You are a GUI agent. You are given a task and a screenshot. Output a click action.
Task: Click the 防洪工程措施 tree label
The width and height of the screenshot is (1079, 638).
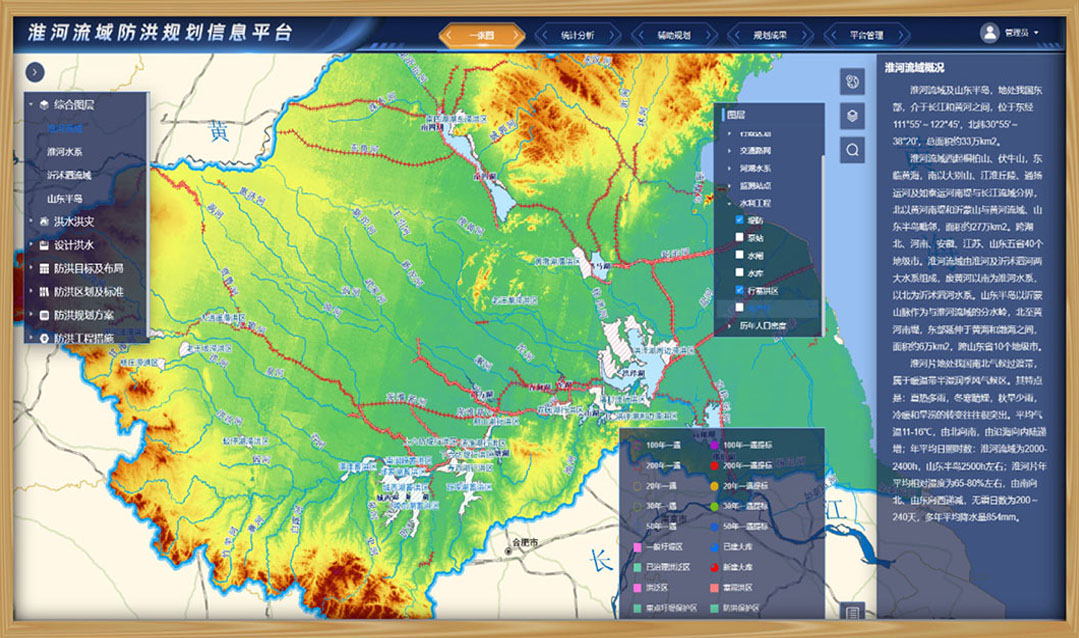[x=84, y=338]
